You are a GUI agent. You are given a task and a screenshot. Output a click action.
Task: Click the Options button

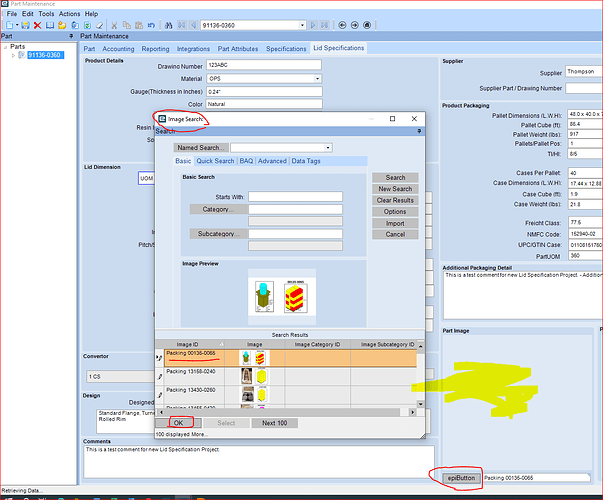pos(395,212)
